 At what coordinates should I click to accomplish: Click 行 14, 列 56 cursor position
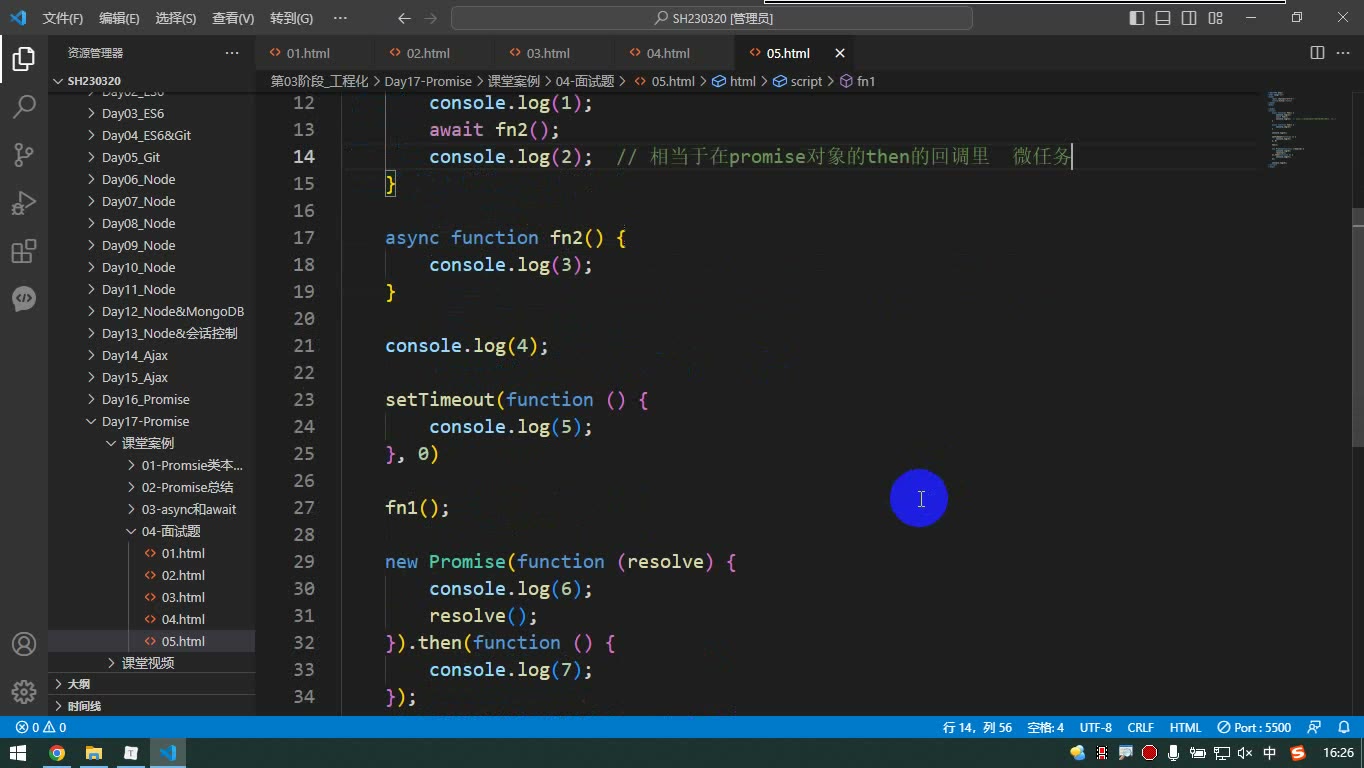tap(977, 727)
